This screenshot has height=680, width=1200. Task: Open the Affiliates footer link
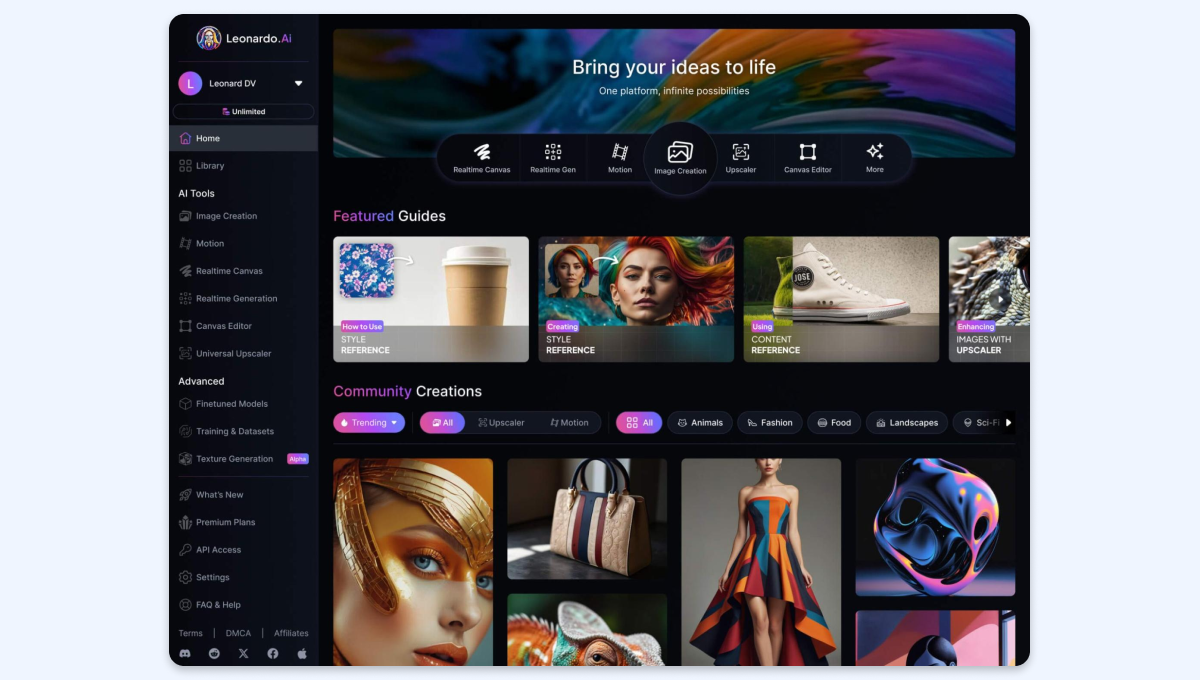coord(291,633)
